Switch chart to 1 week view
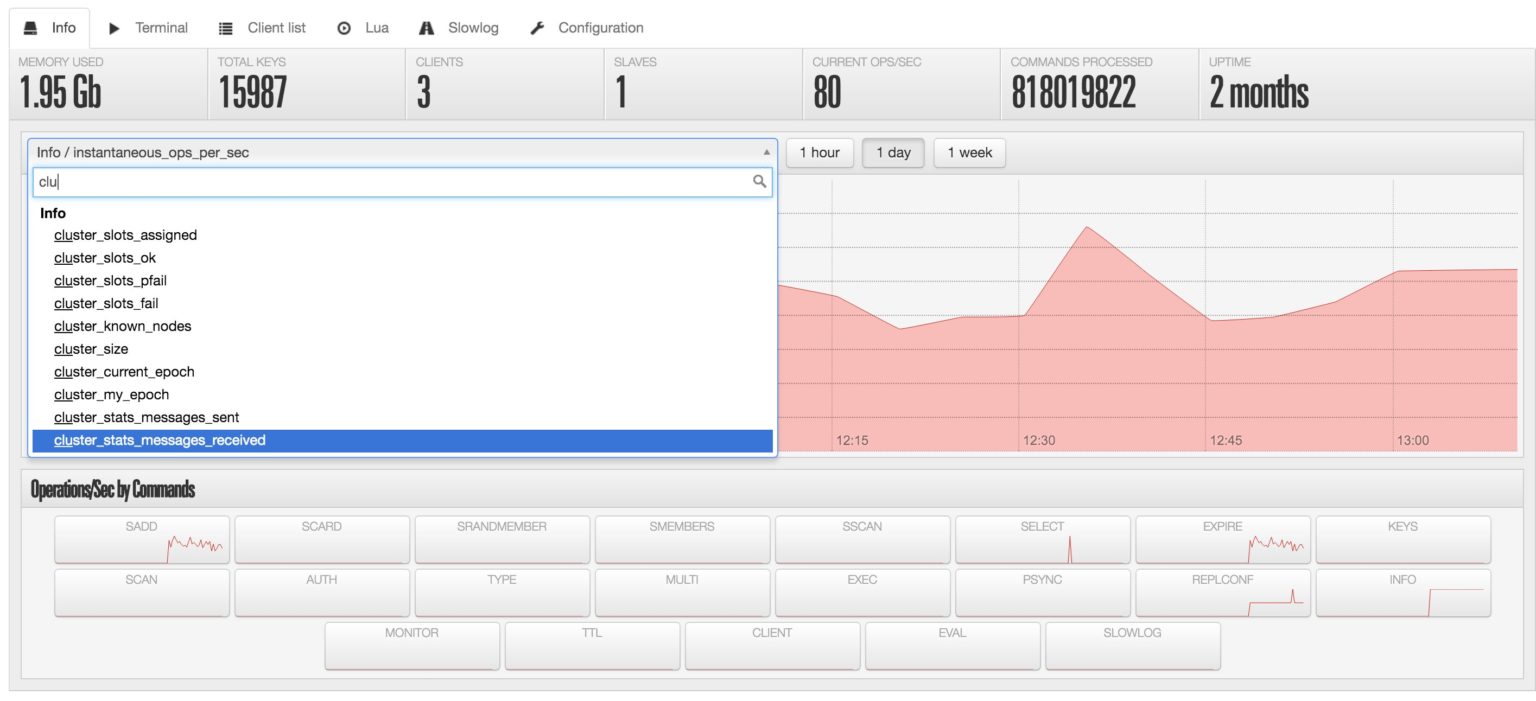Screen dimensions: 1536x701 coord(968,152)
